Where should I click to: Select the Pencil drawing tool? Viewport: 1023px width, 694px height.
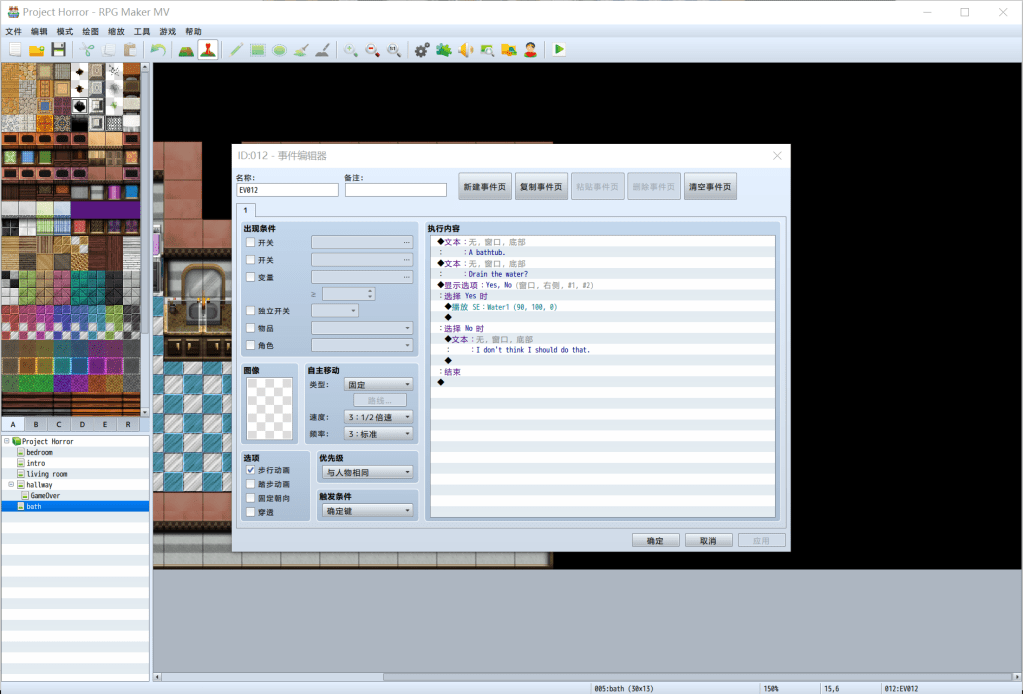[x=236, y=49]
